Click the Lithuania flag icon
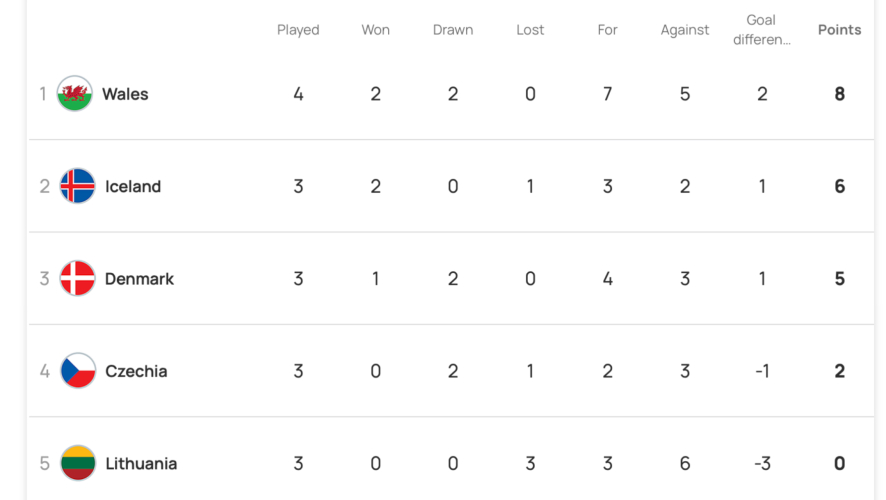The width and height of the screenshot is (886, 500). (x=77, y=464)
